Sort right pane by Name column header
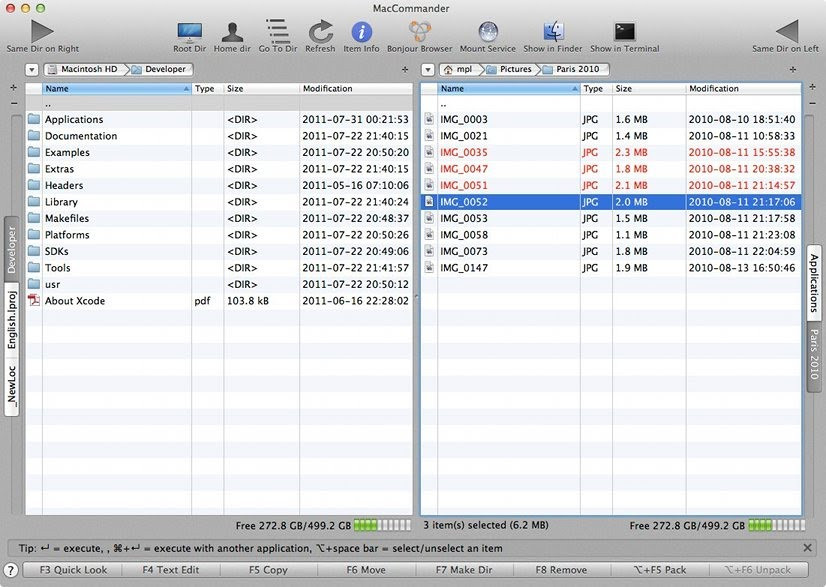The image size is (826, 587). coord(509,89)
